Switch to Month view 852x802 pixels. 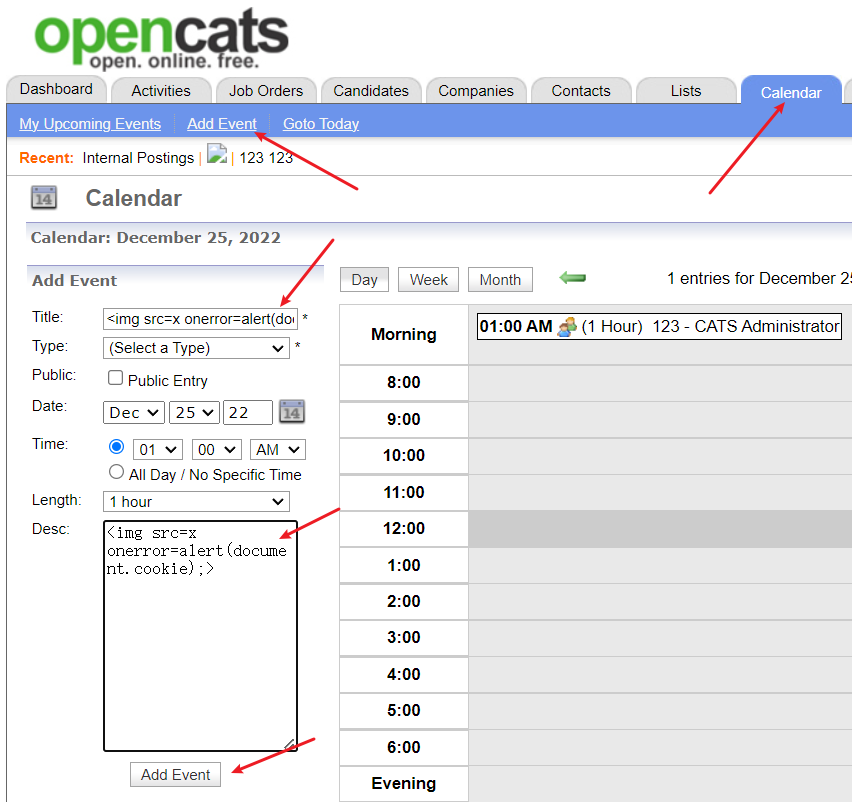click(500, 279)
